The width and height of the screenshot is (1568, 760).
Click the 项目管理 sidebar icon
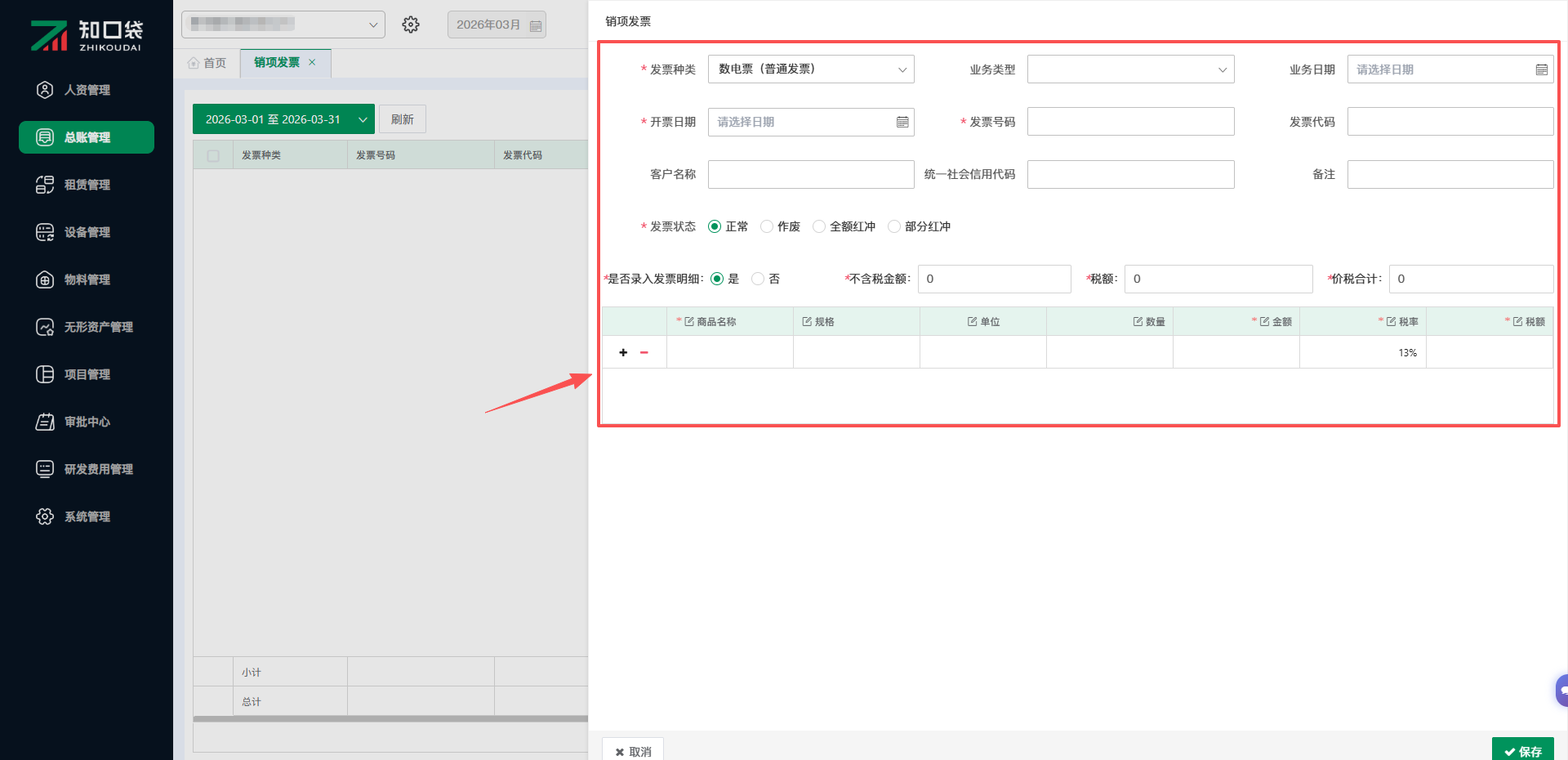[45, 374]
